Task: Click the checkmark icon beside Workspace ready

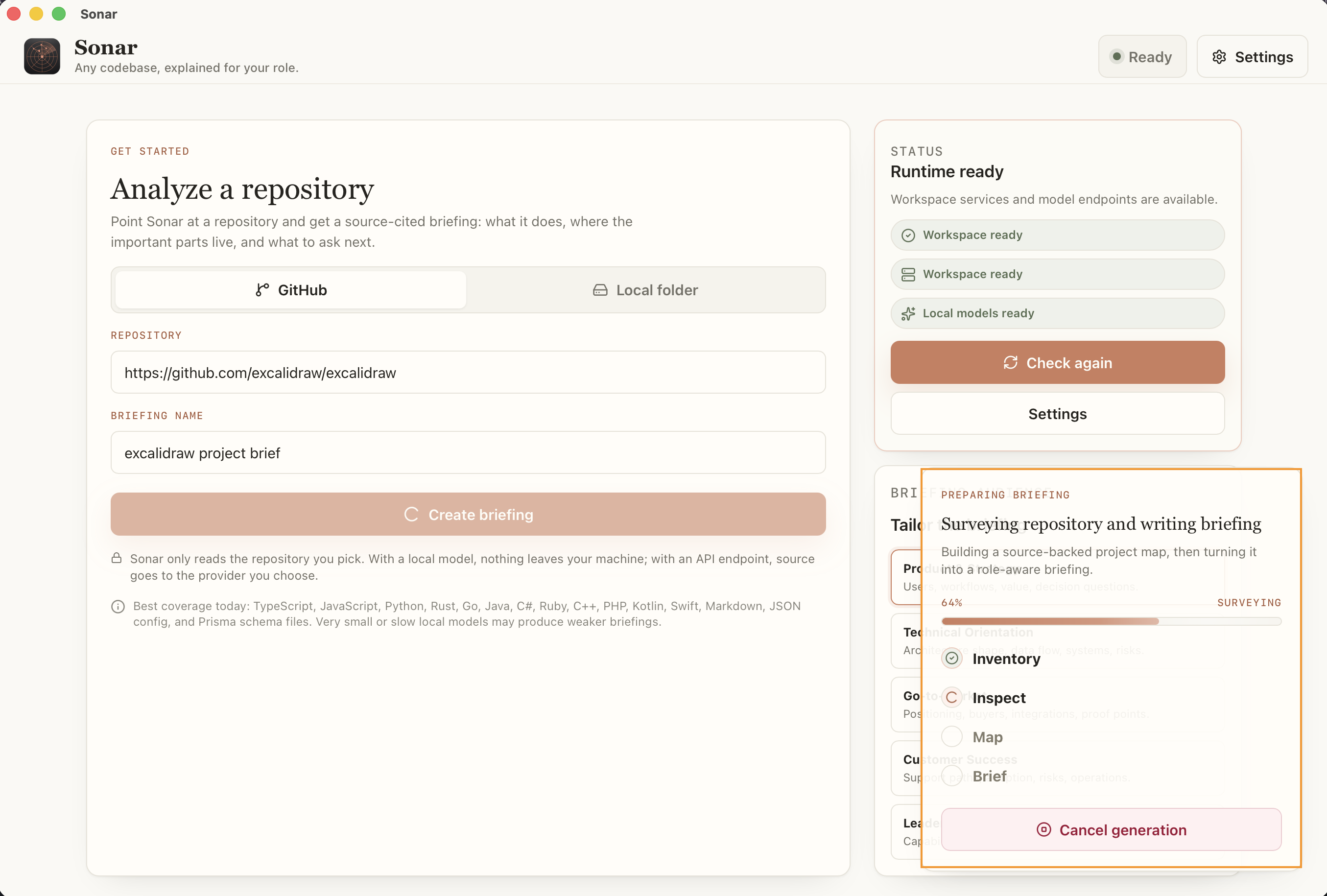Action: (x=908, y=236)
